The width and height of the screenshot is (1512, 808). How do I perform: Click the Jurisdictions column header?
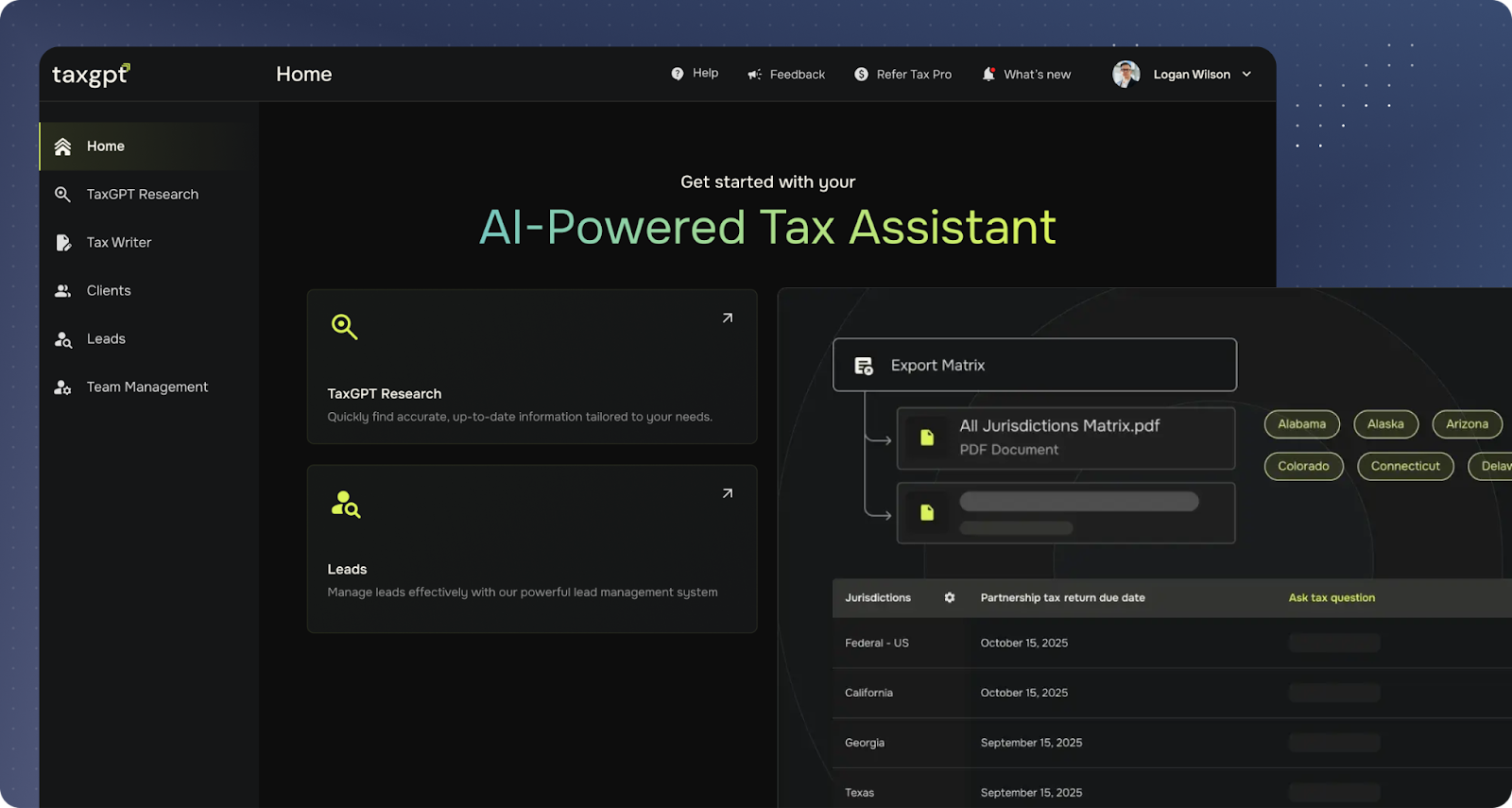[878, 598]
